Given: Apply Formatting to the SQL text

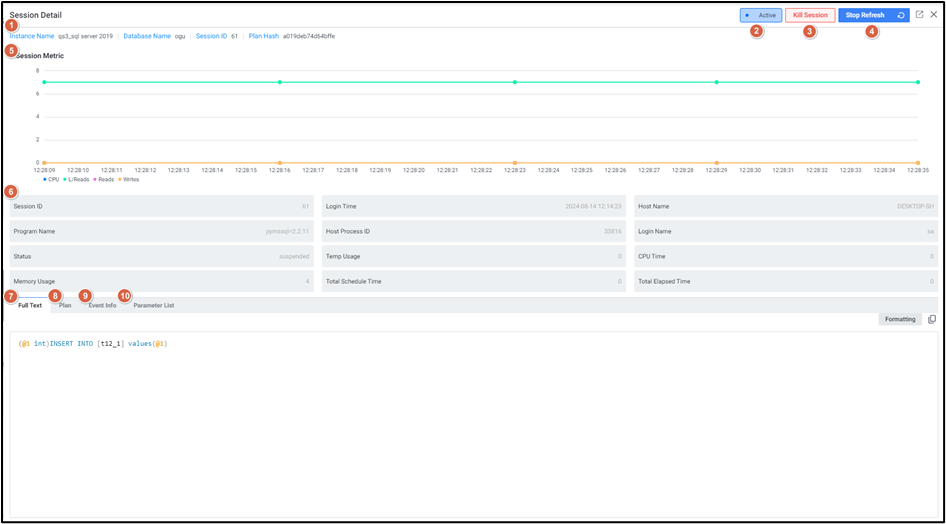Looking at the screenshot, I should coord(900,319).
